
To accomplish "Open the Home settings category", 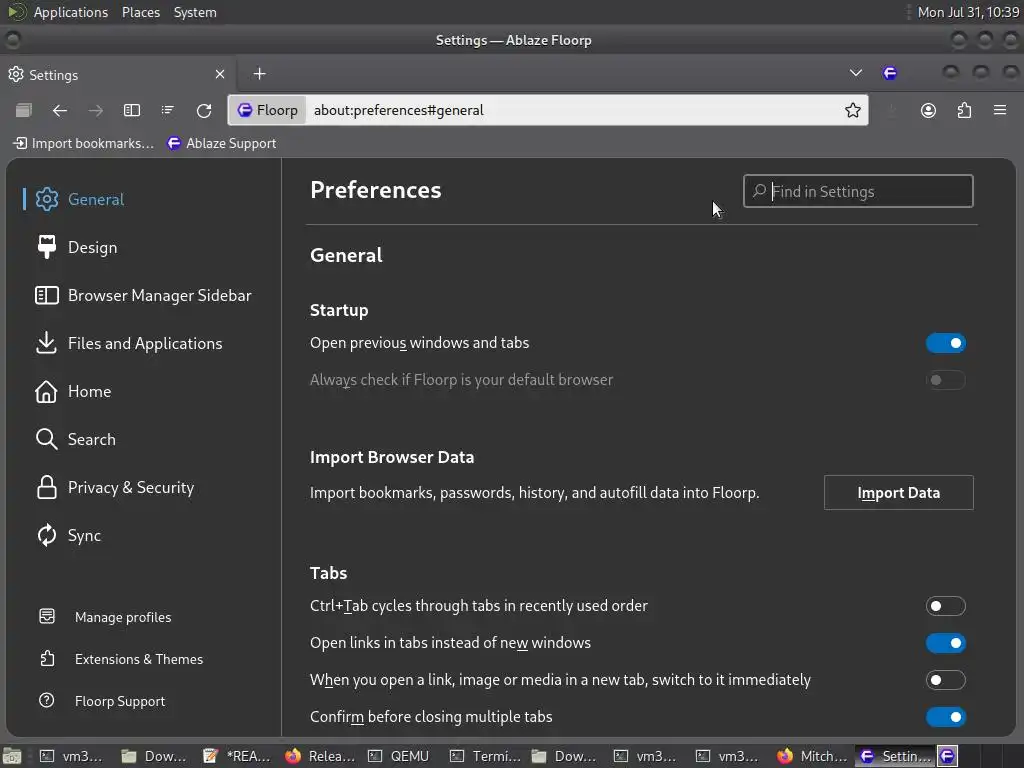I will click(x=73, y=391).
